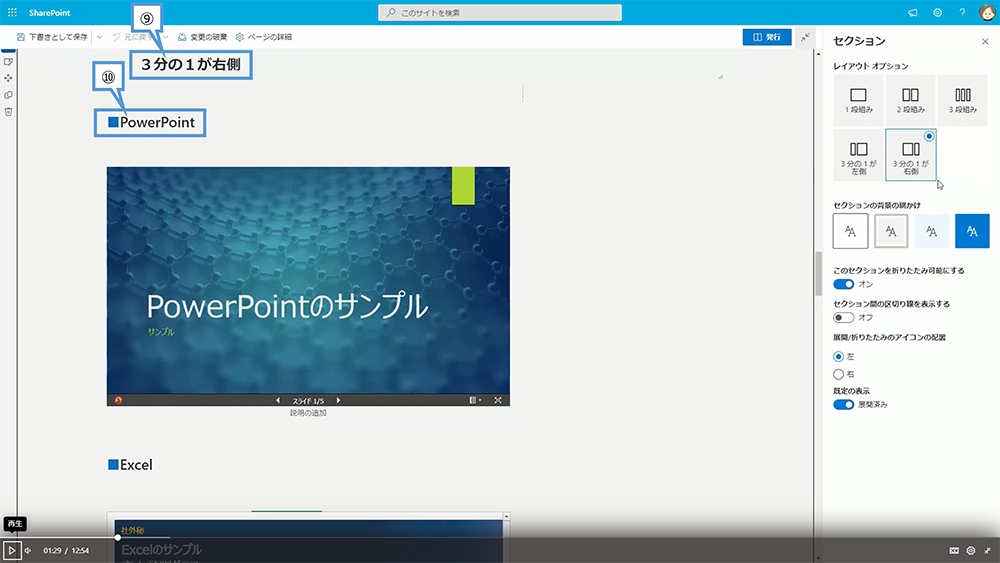Viewport: 1000px width, 563px height.
Task: Pick the soft light blue background shading
Action: coord(932,231)
